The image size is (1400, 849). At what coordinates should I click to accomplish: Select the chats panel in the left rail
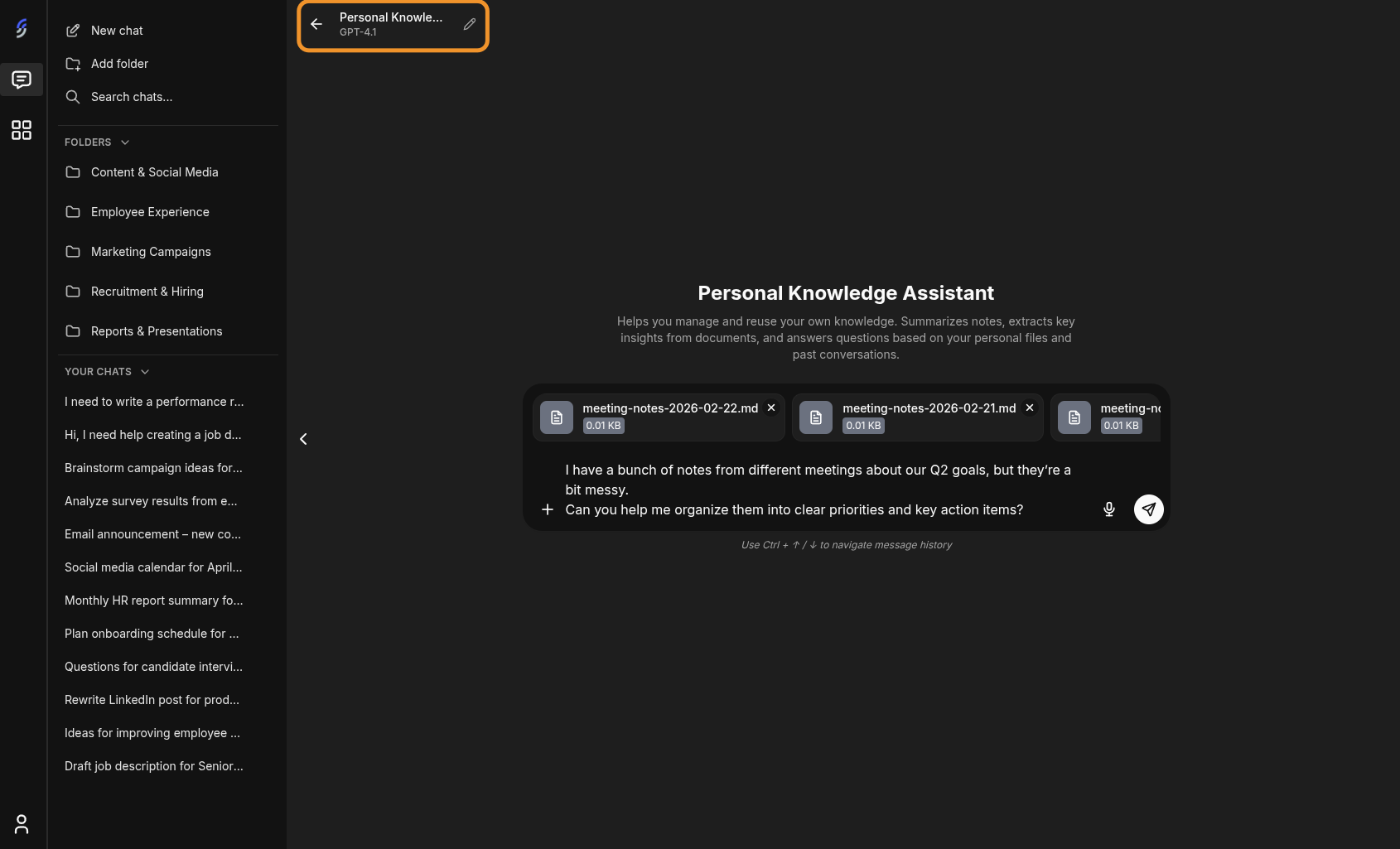click(22, 80)
